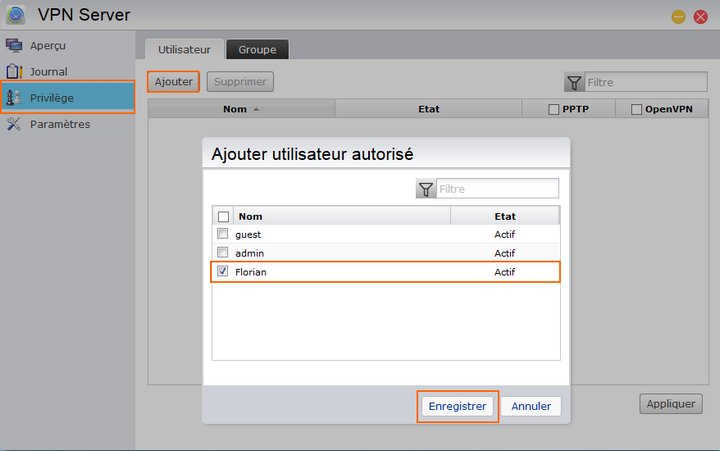
Task: Save selection with Enregistrer
Action: click(x=457, y=406)
